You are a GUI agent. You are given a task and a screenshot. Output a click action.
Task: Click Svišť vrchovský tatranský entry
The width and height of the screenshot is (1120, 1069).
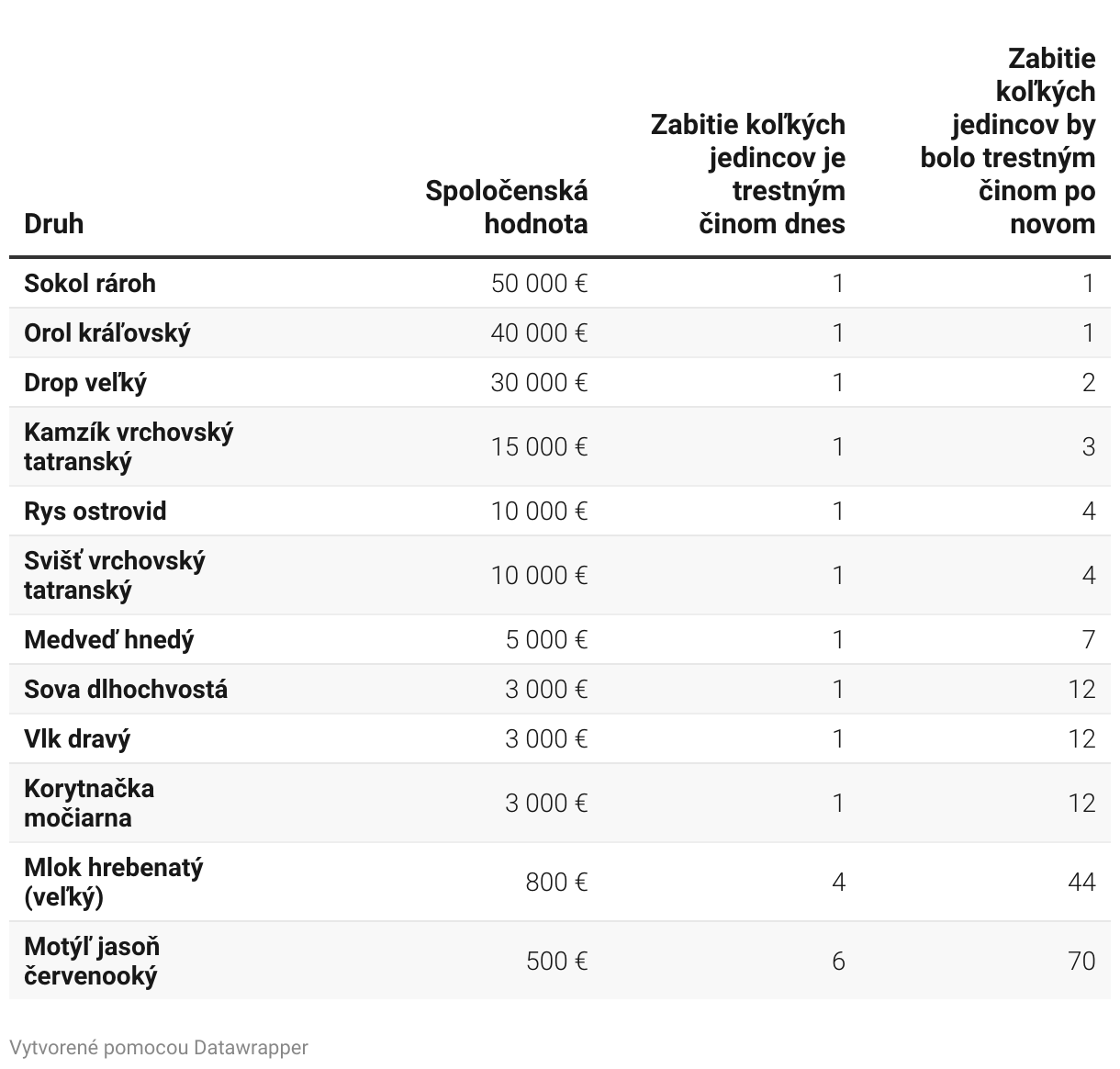[115, 575]
